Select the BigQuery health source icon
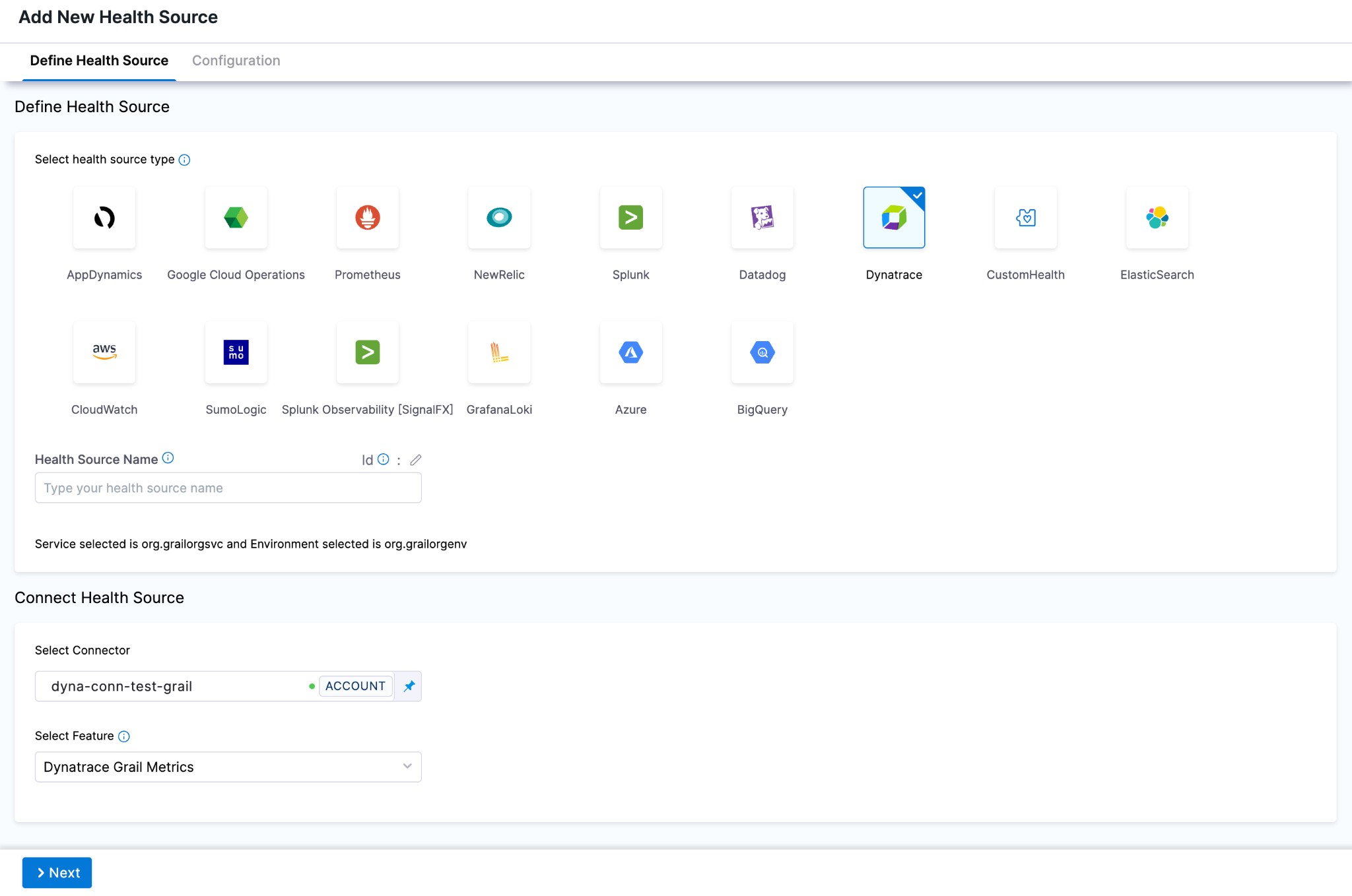This screenshot has height=896, width=1352. [x=762, y=352]
